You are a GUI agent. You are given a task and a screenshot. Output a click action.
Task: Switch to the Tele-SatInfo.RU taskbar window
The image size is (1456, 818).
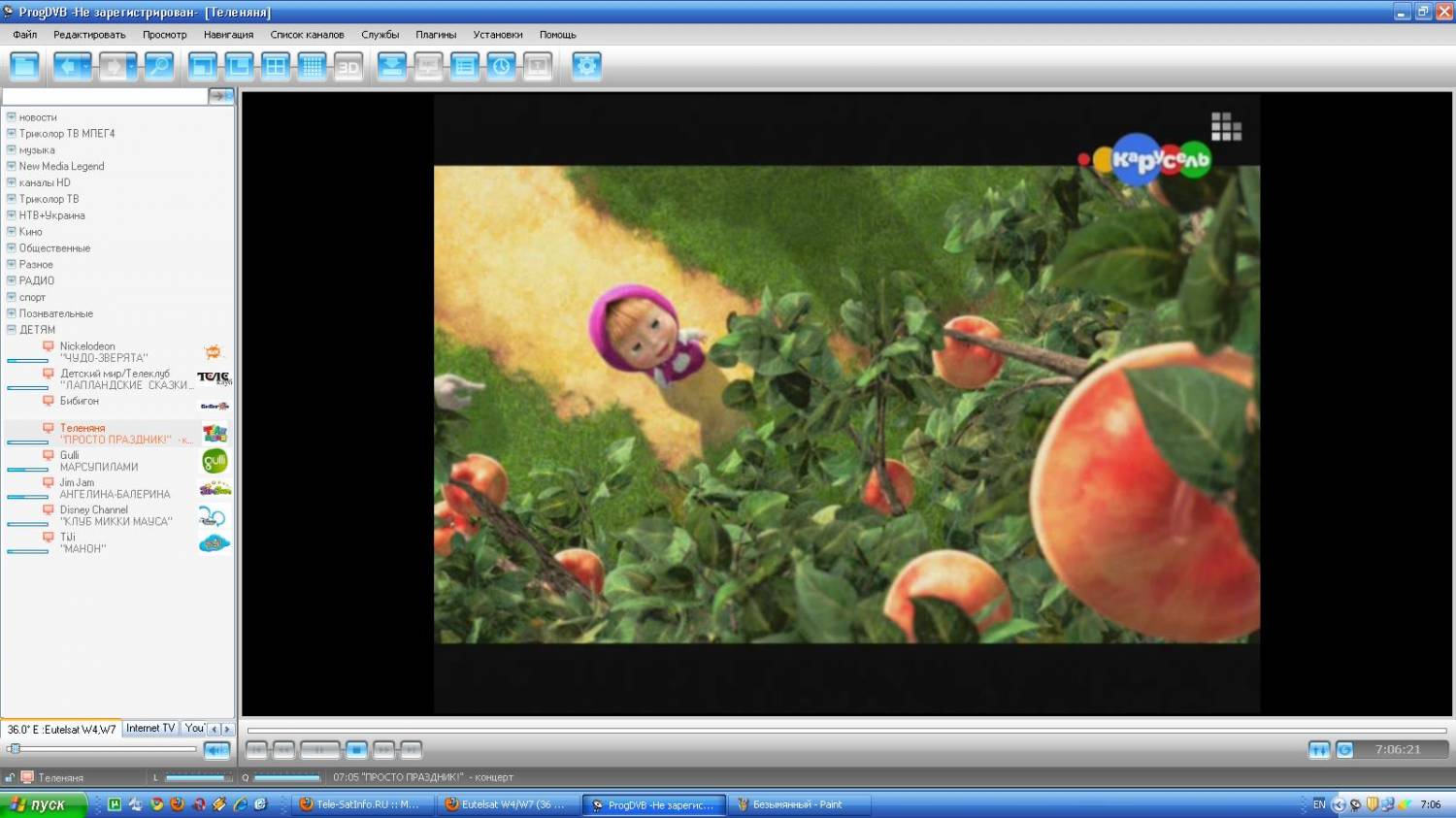point(363,804)
